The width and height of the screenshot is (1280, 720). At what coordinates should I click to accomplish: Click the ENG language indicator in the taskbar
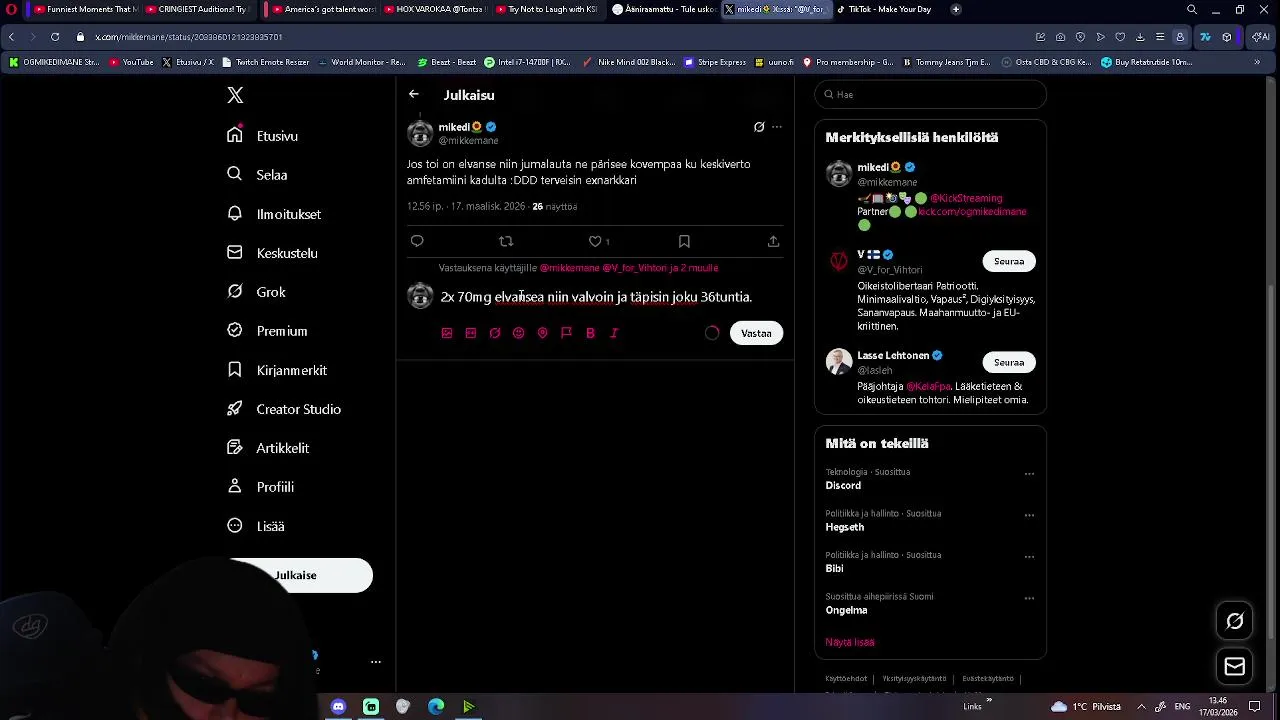coord(1182,707)
